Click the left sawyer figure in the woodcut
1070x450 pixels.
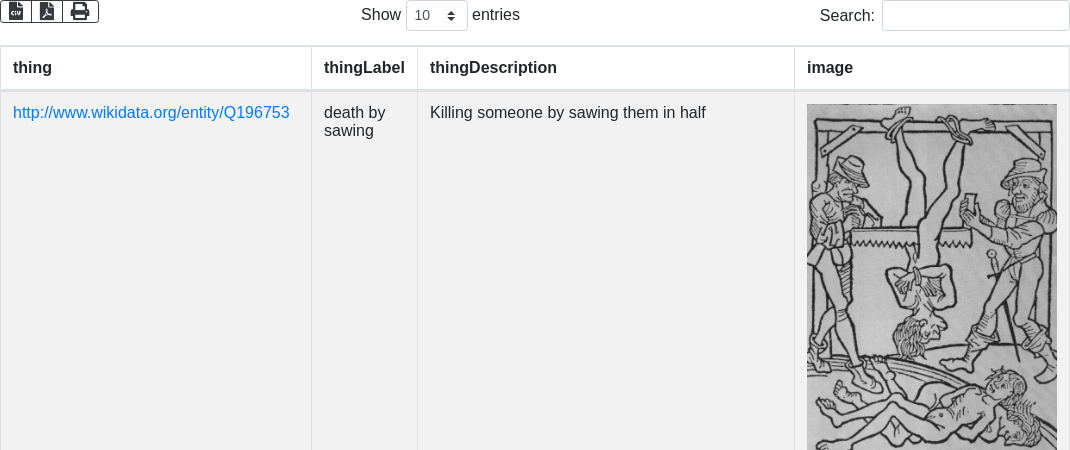click(838, 240)
